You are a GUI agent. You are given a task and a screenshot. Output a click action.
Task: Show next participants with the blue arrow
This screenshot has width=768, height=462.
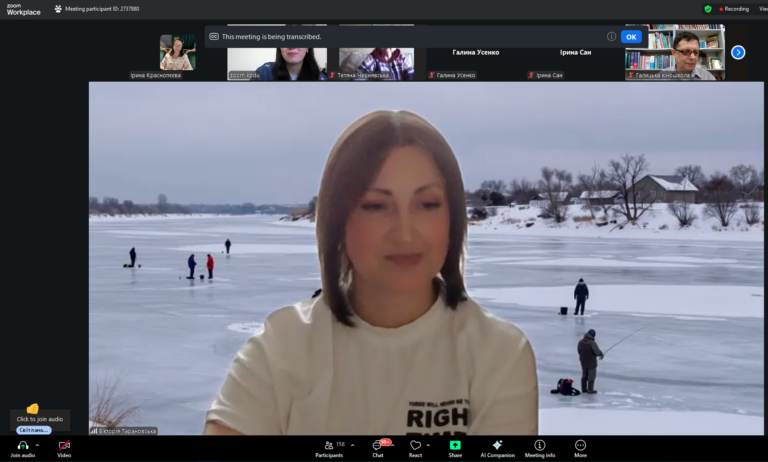(x=738, y=52)
